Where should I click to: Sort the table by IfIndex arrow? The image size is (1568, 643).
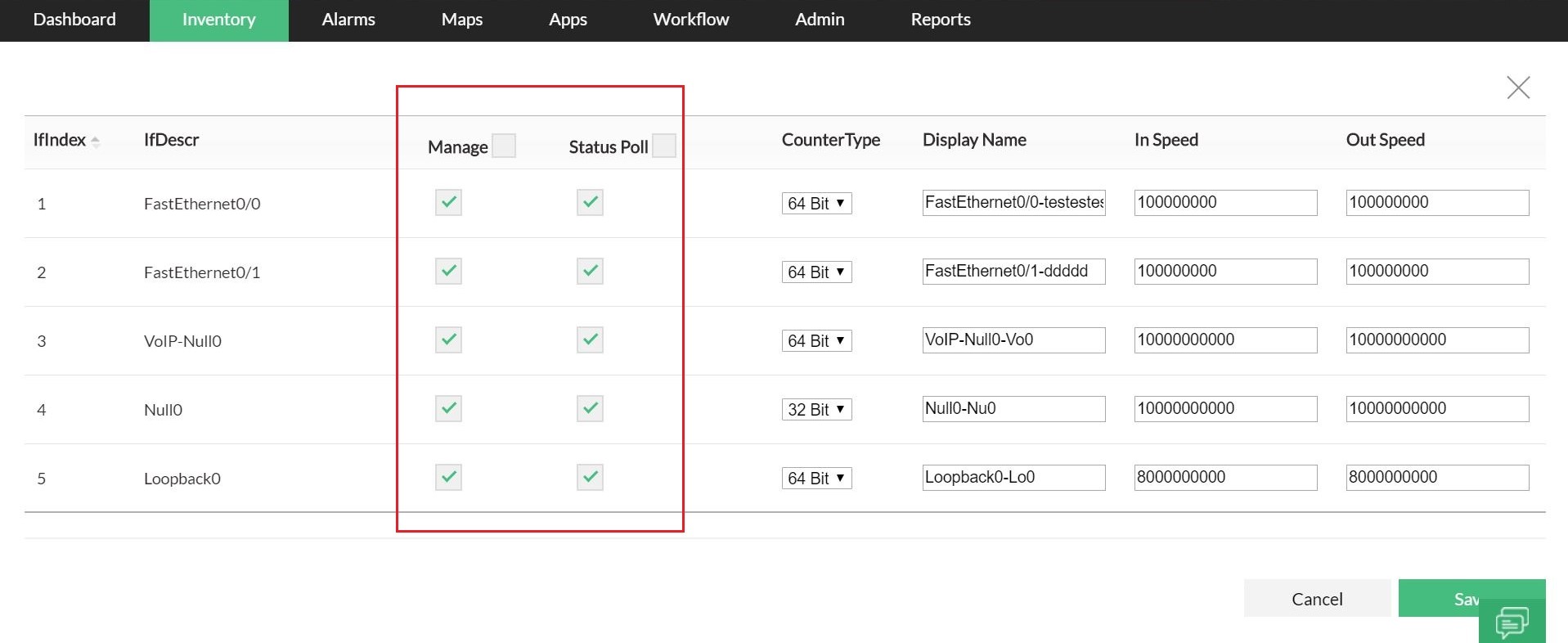point(95,142)
